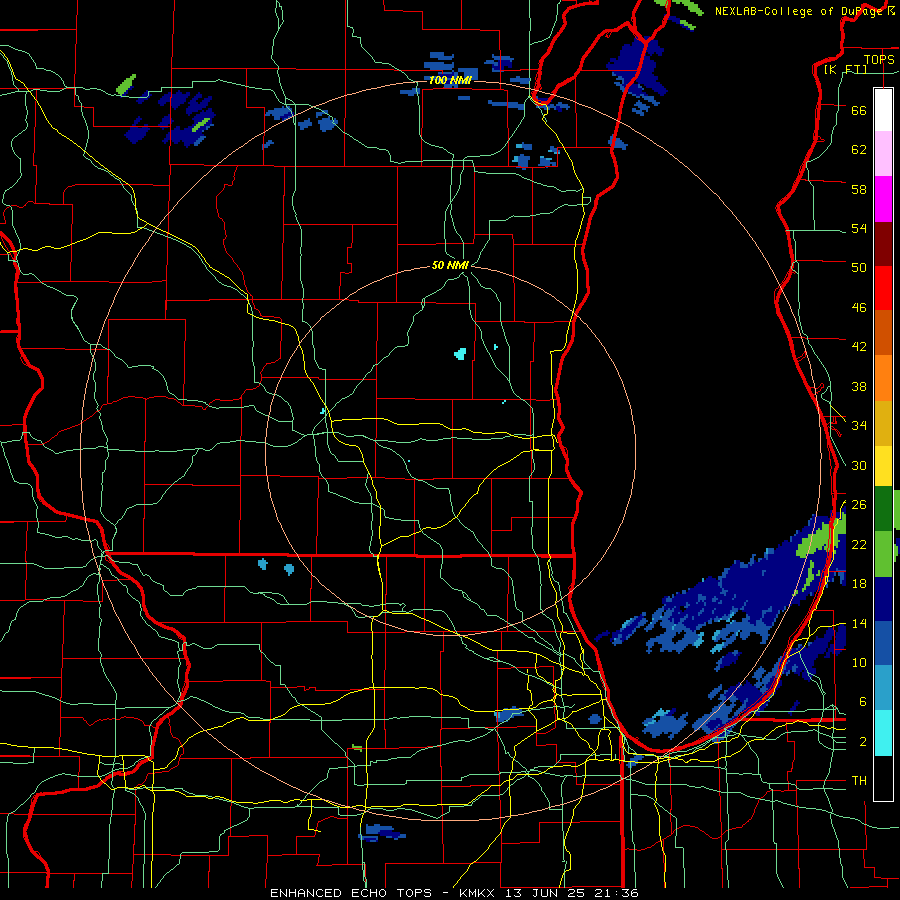Select the yellow legend swatch near 30
The width and height of the screenshot is (900, 900).
(x=883, y=465)
